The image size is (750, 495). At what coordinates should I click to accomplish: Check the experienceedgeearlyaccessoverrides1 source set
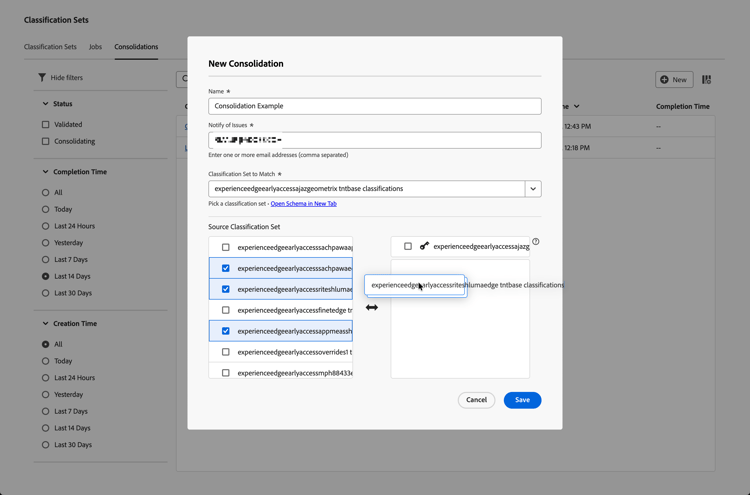click(226, 352)
